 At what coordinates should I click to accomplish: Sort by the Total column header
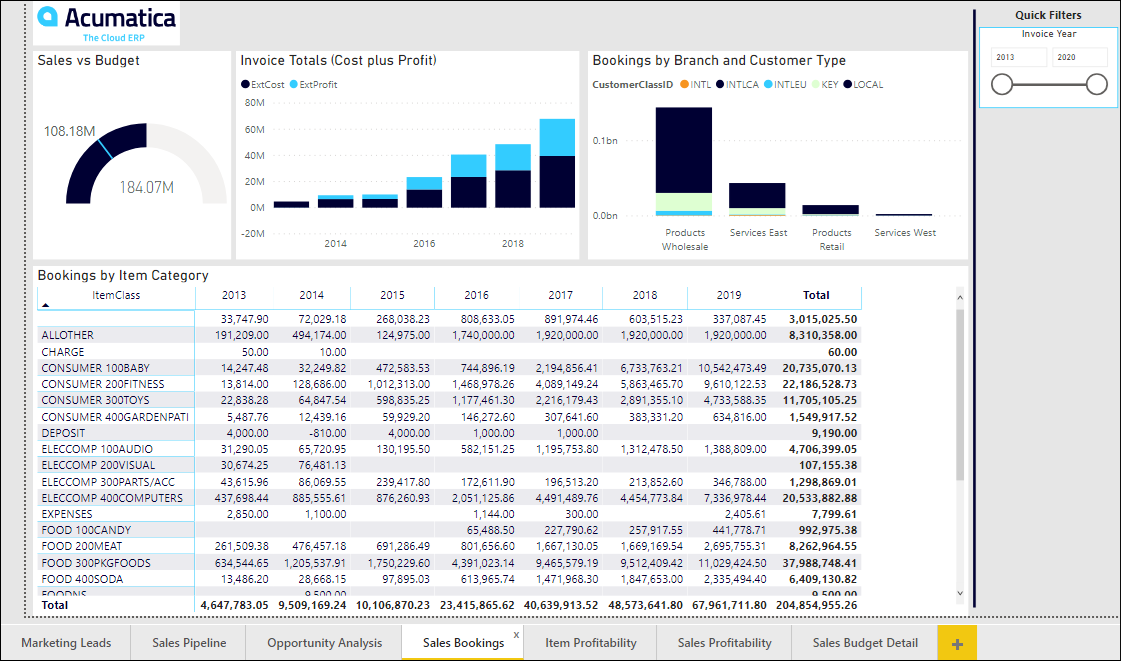pos(816,296)
